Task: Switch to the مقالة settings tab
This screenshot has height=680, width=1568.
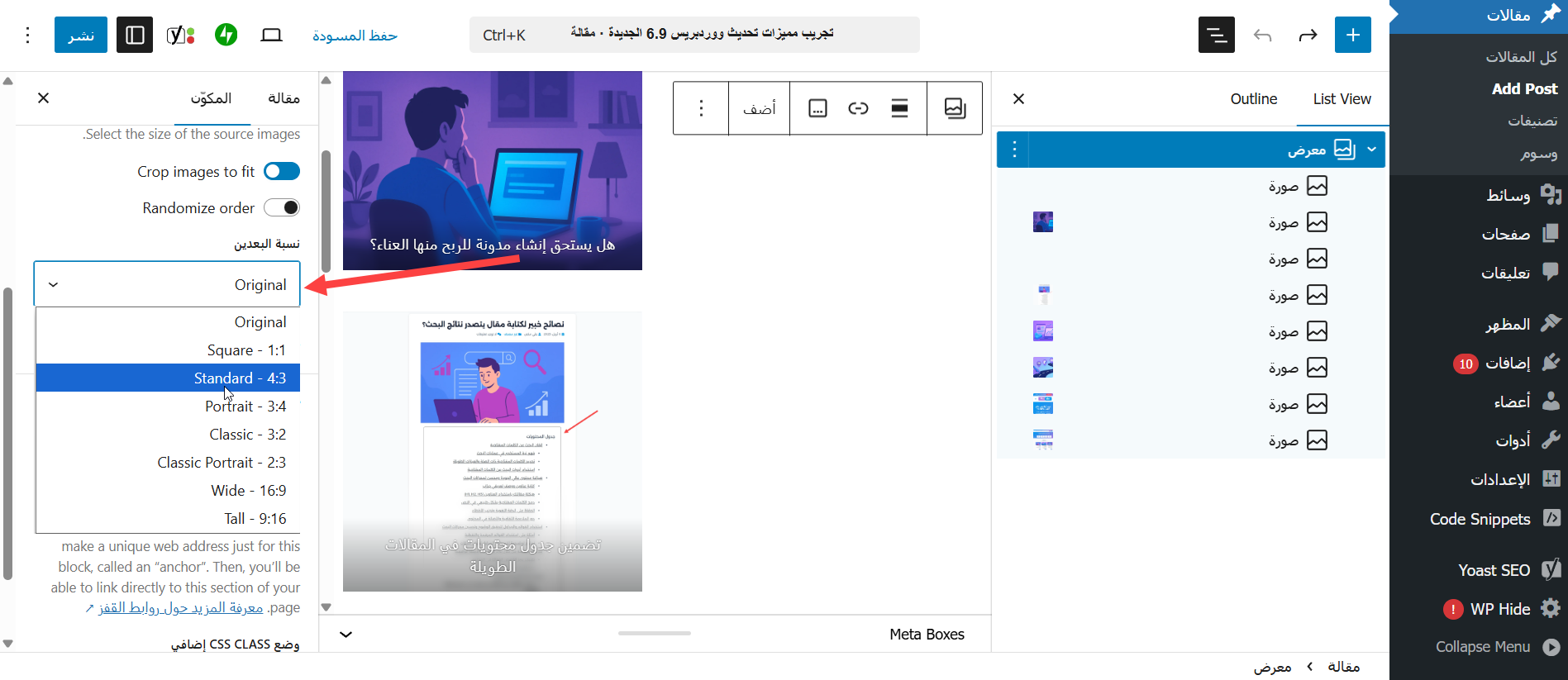Action: [284, 98]
